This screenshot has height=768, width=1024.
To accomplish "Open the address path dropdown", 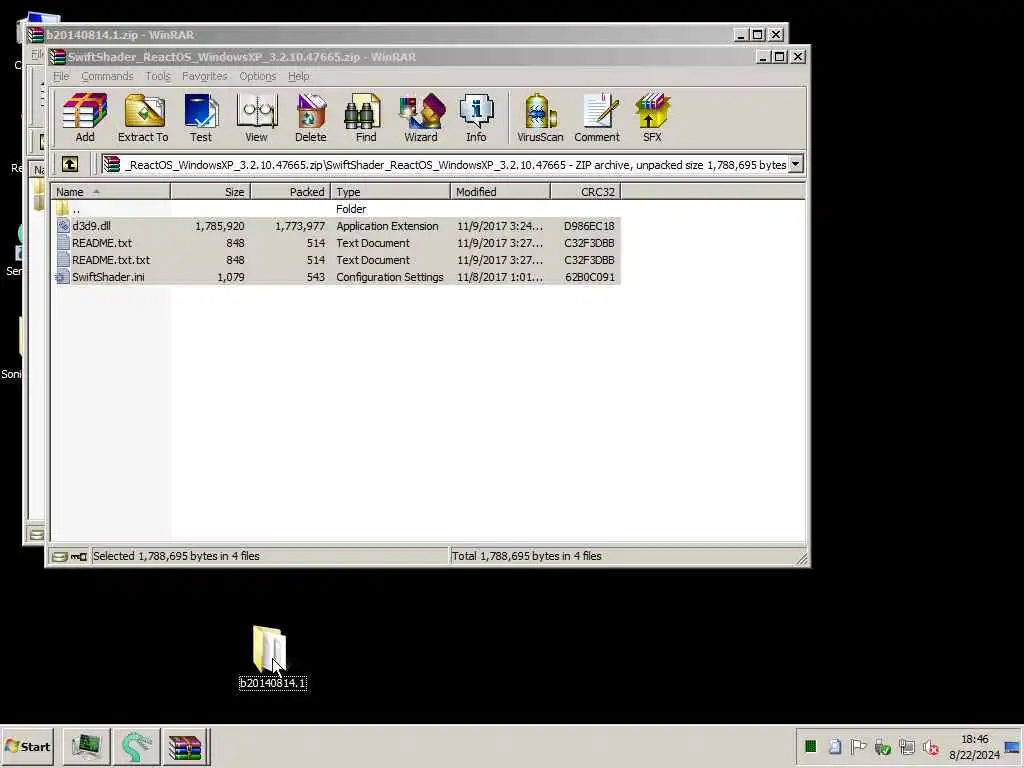I will (x=795, y=165).
